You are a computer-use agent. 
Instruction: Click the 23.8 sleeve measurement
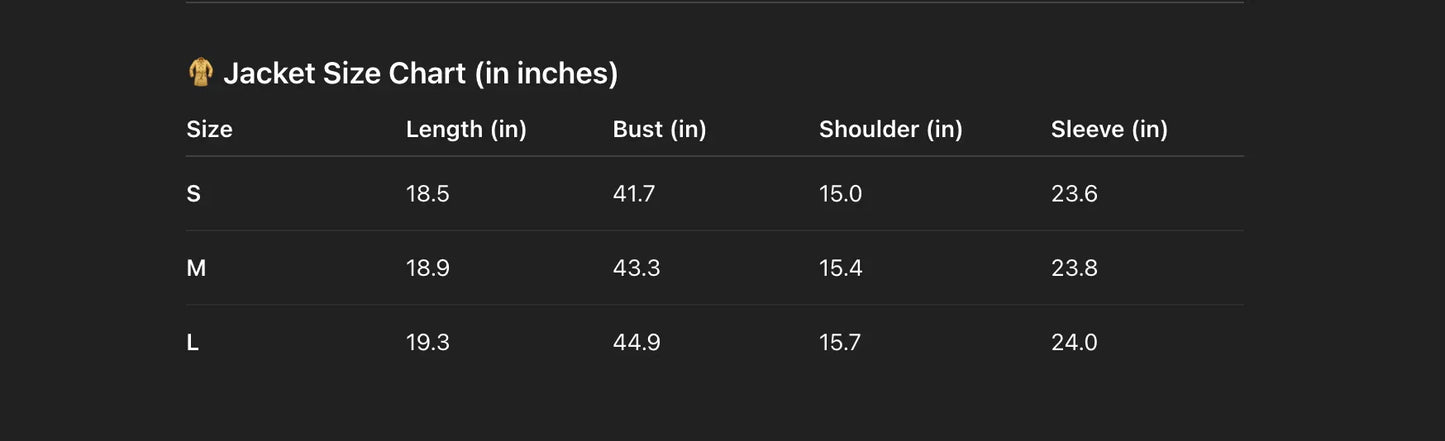1074,268
